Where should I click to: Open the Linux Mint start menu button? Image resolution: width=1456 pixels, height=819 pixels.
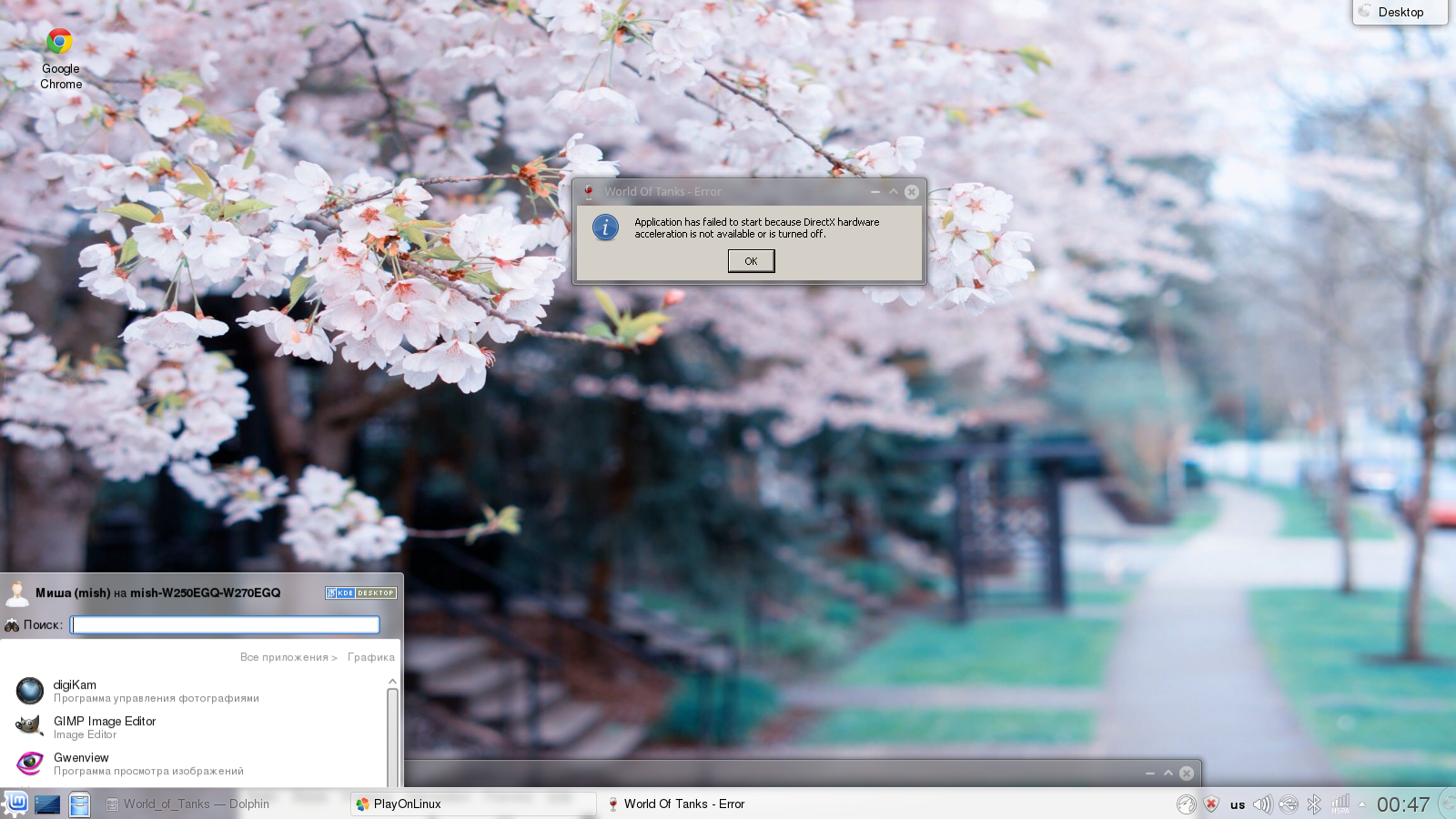16,803
